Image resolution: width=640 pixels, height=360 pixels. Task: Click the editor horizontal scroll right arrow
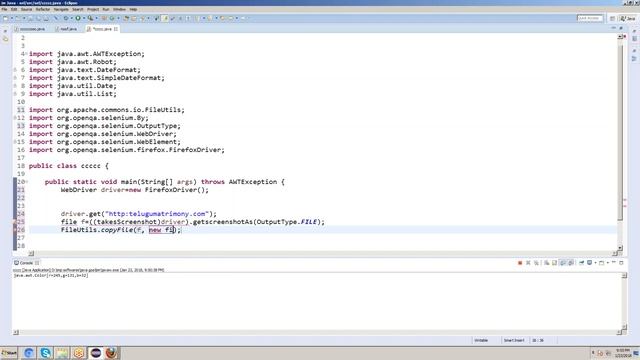click(615, 253)
